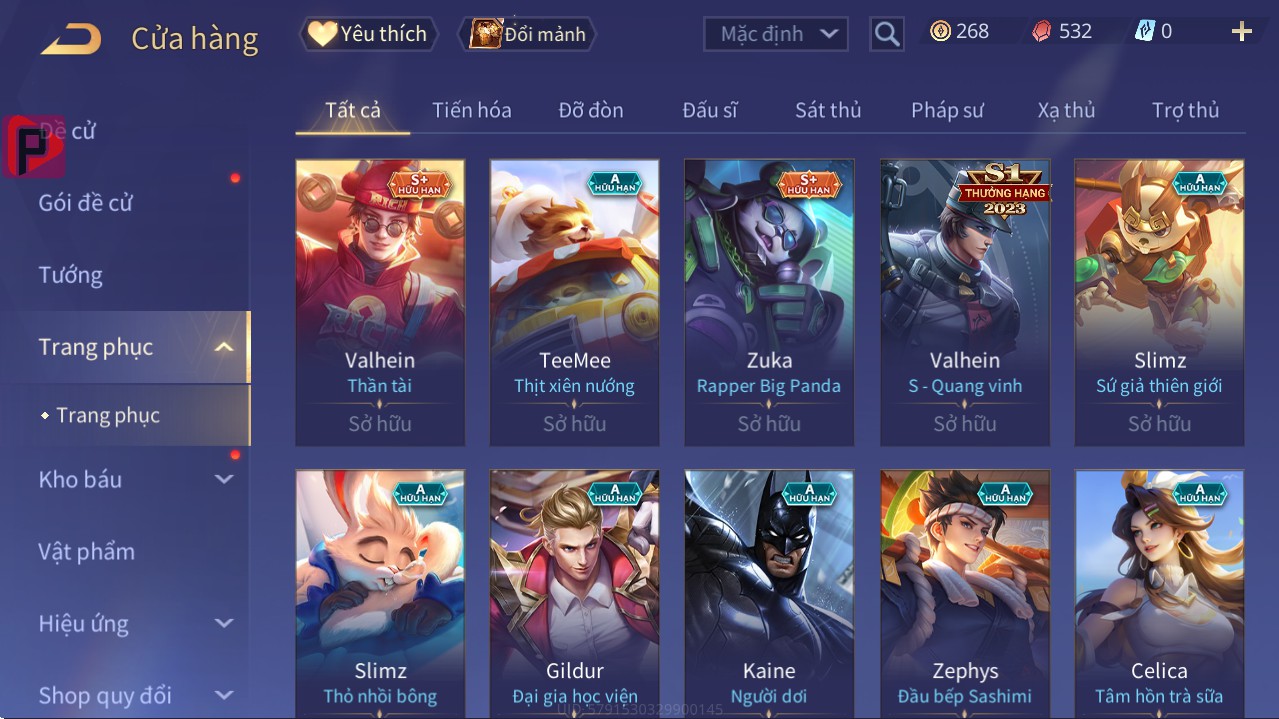Open Yêu thích heart favorites
The height and width of the screenshot is (719, 1279).
pyautogui.click(x=368, y=34)
